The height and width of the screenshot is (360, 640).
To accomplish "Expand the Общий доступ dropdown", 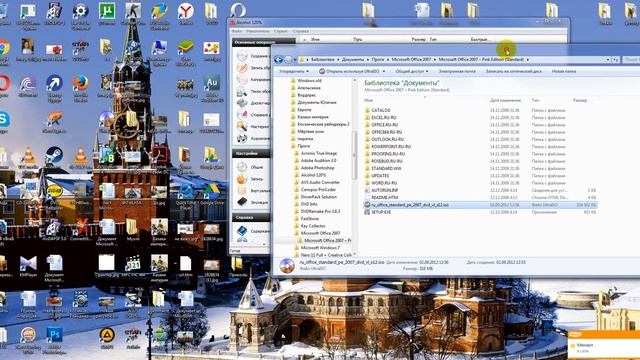I will tap(412, 71).
